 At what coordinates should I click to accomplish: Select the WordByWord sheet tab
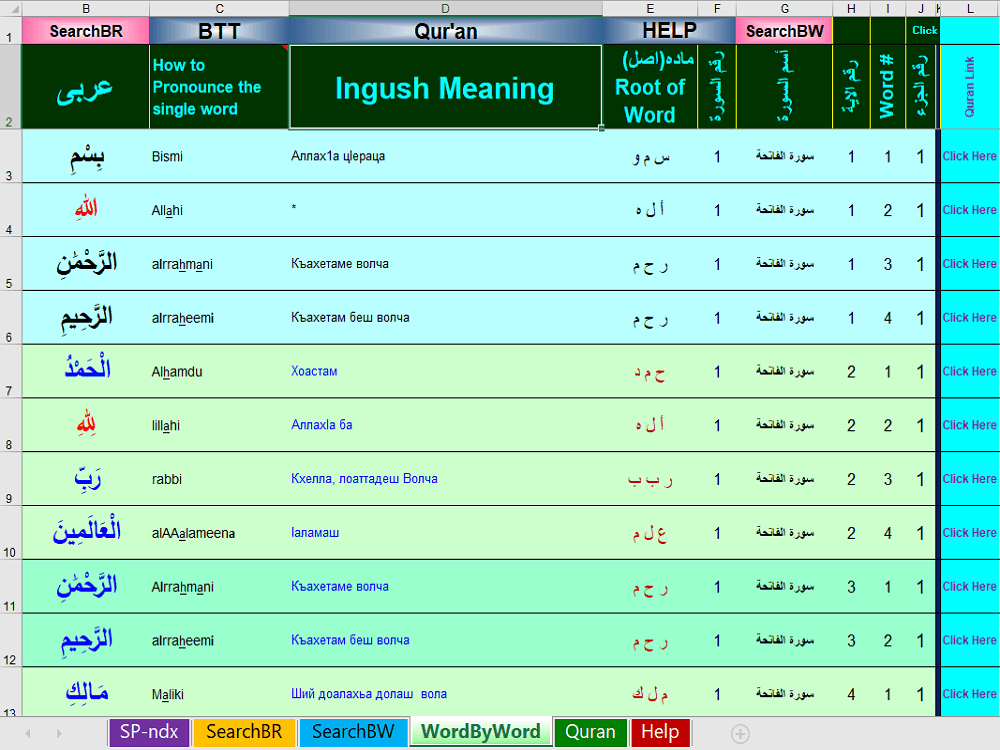[x=481, y=732]
